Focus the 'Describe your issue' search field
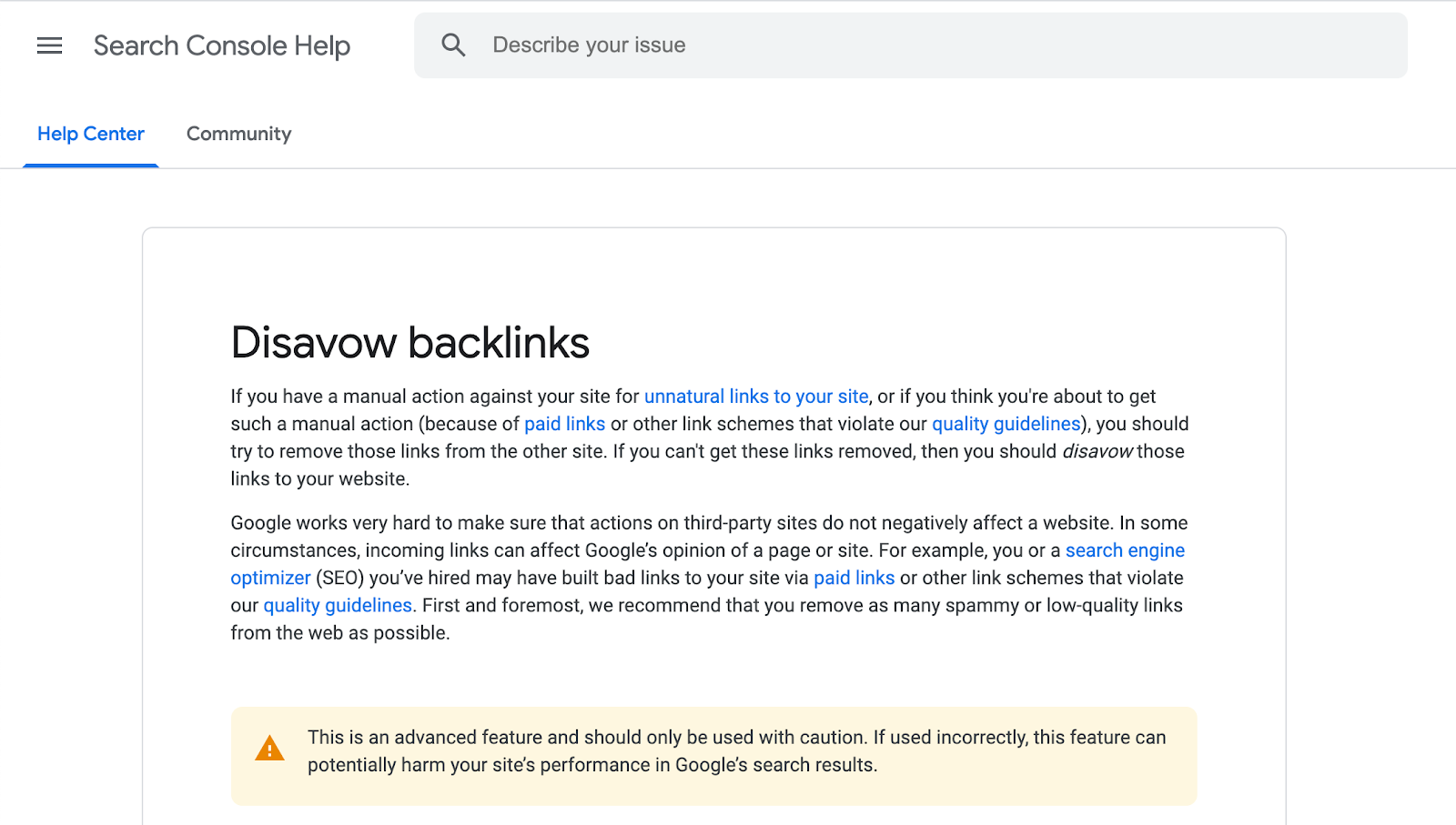 point(910,45)
